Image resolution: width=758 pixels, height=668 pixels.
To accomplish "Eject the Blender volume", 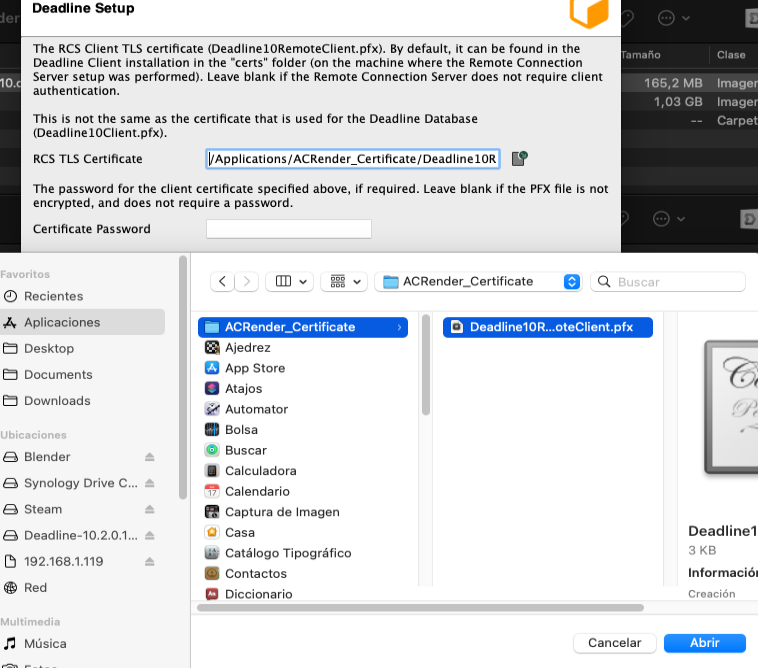I will pyautogui.click(x=149, y=457).
